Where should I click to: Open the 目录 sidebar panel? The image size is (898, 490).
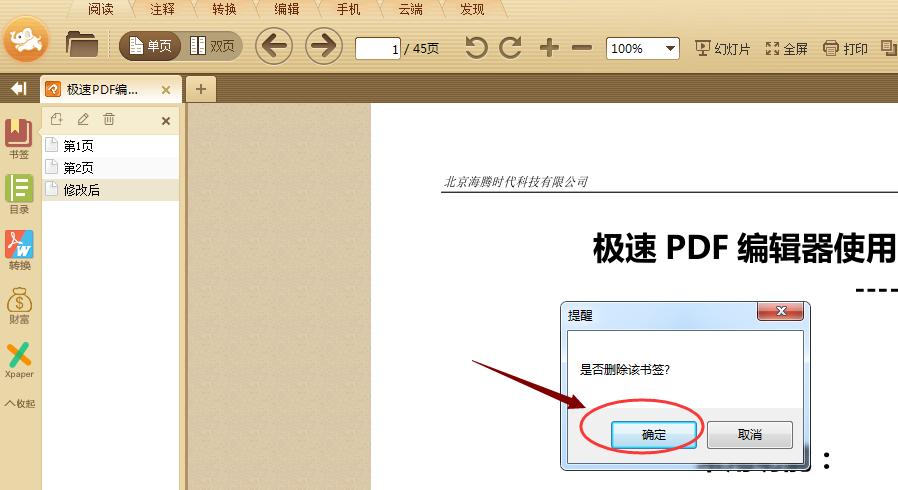coord(19,194)
